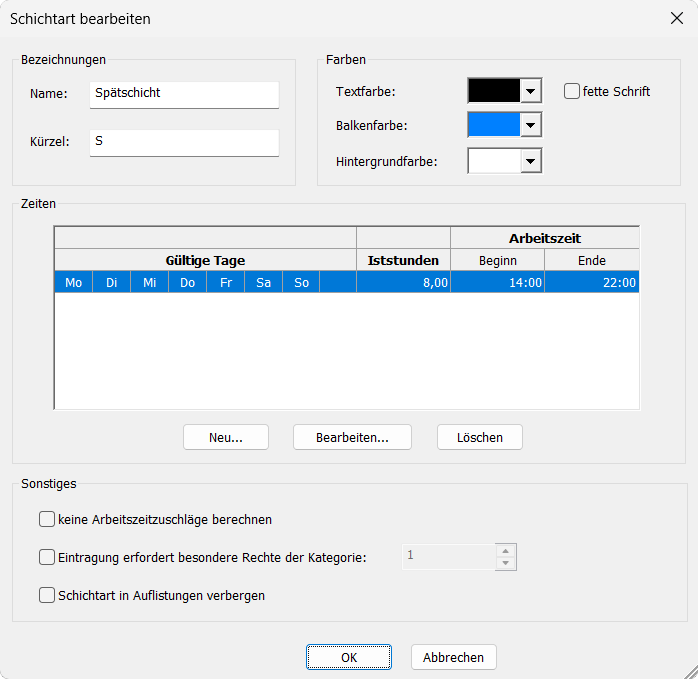This screenshot has width=698, height=679.
Task: Click the blue Balkenfarbe color swatch
Action: pos(494,125)
